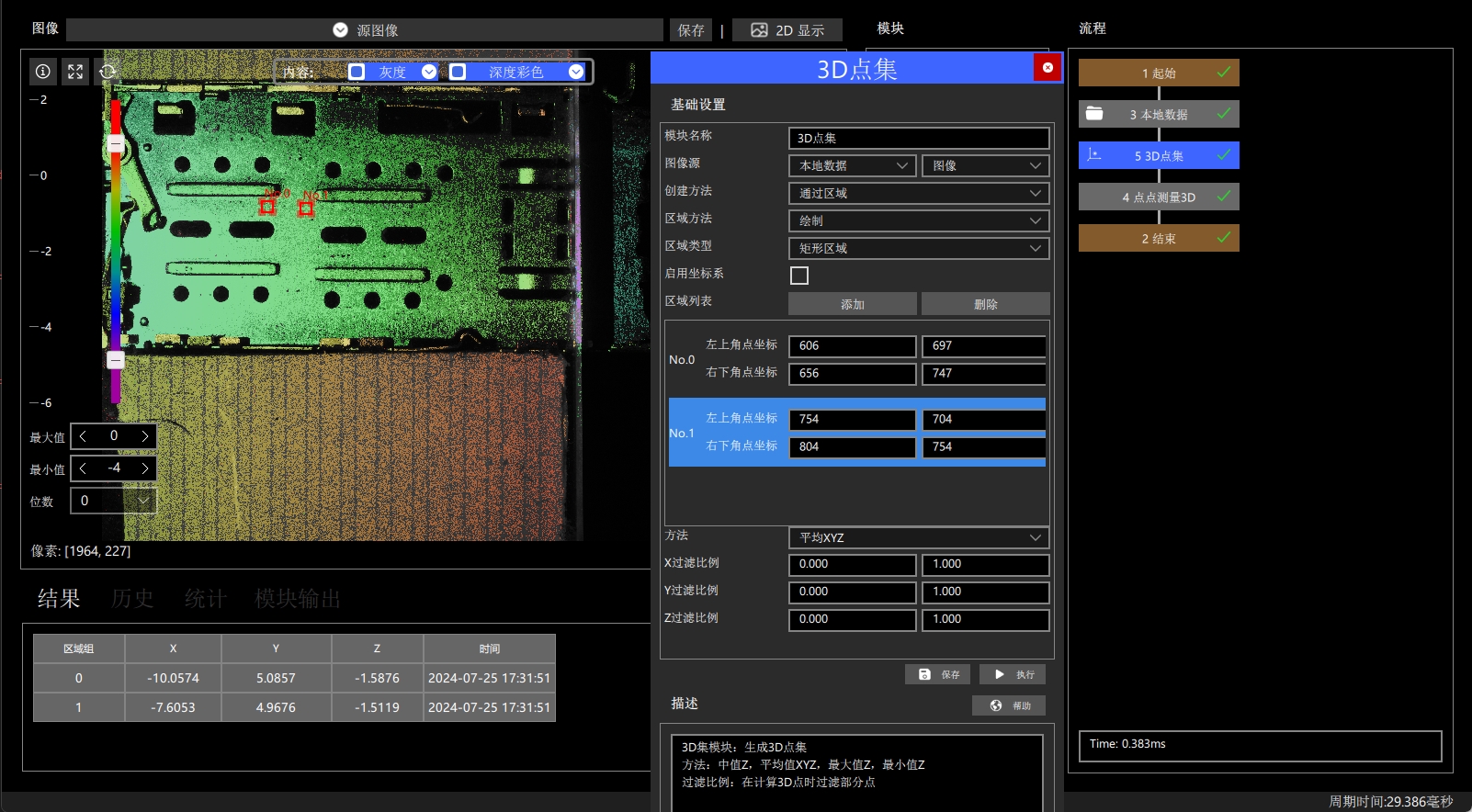
Task: Click No.0 左上角点坐标 Y field 697
Action: pos(984,346)
